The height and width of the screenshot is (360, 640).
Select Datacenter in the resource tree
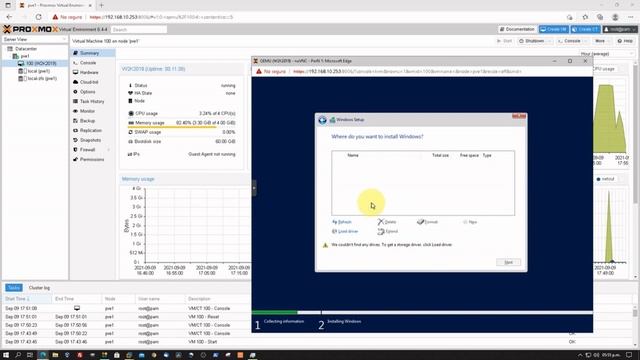tap(26, 49)
